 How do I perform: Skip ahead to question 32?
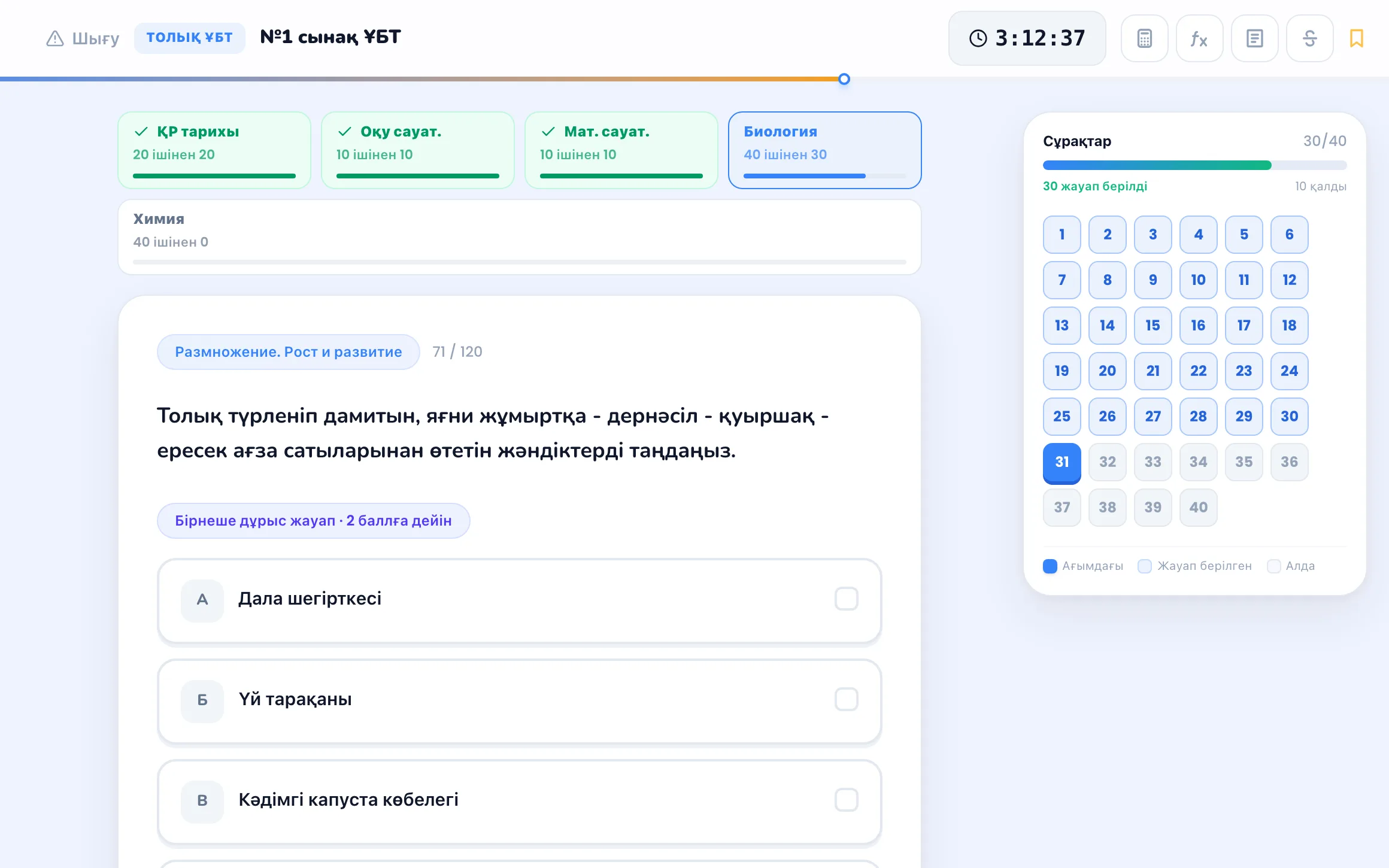(x=1107, y=462)
